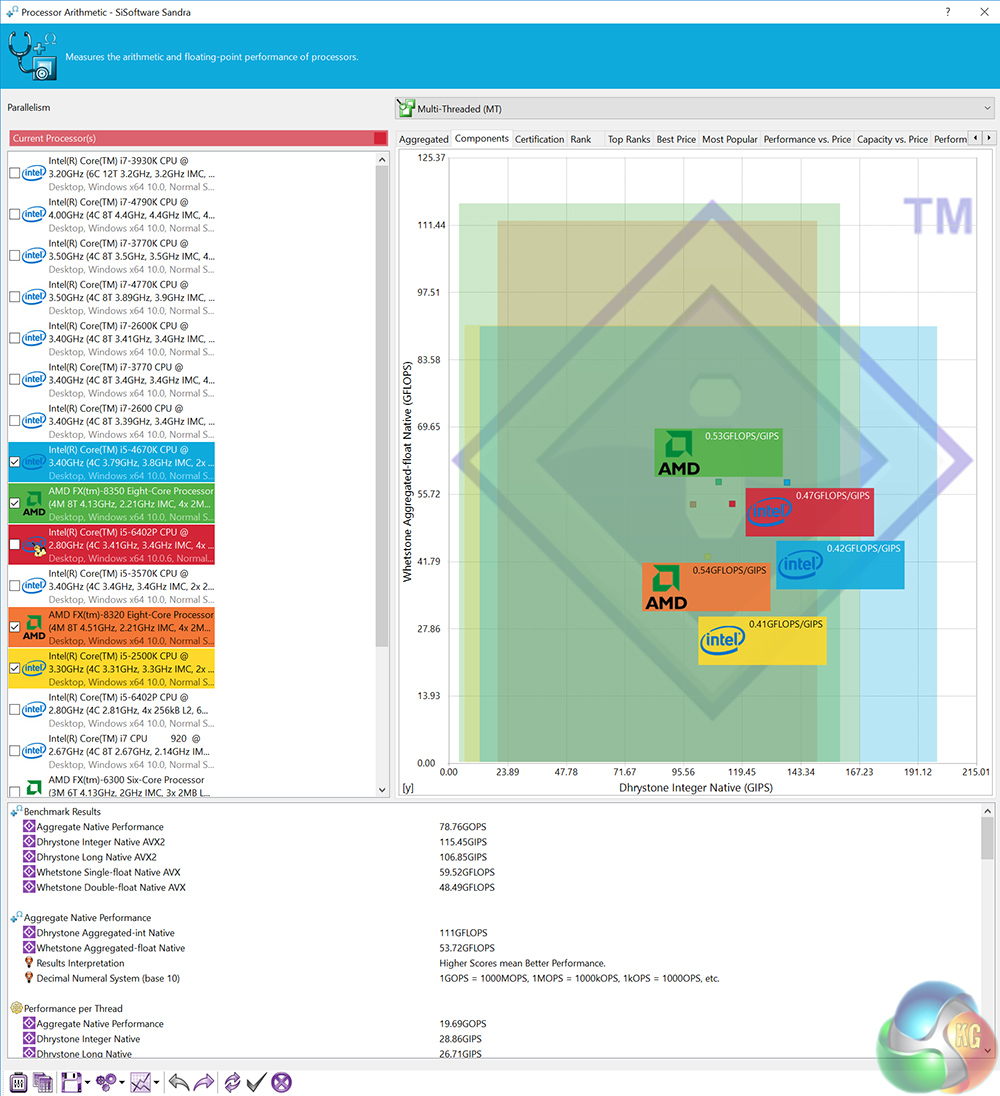The image size is (1000, 1096).
Task: Open the gears options dropdown arrow
Action: [122, 1083]
